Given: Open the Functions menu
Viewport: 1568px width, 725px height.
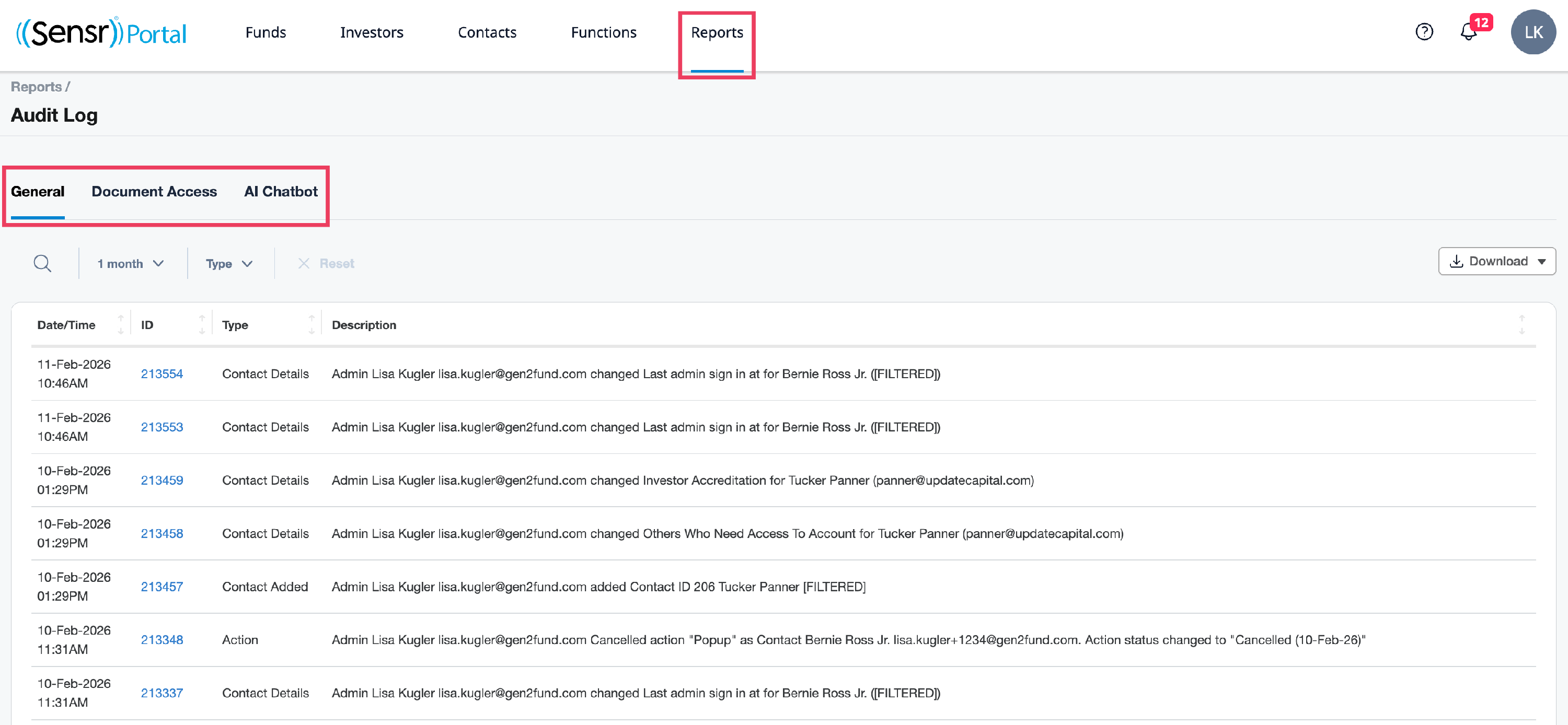Looking at the screenshot, I should [x=603, y=32].
